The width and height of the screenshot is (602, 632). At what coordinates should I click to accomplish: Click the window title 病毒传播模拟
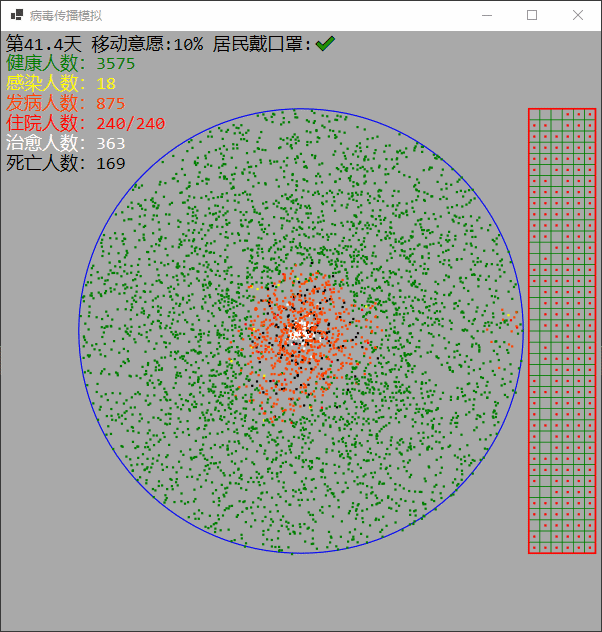(66, 16)
